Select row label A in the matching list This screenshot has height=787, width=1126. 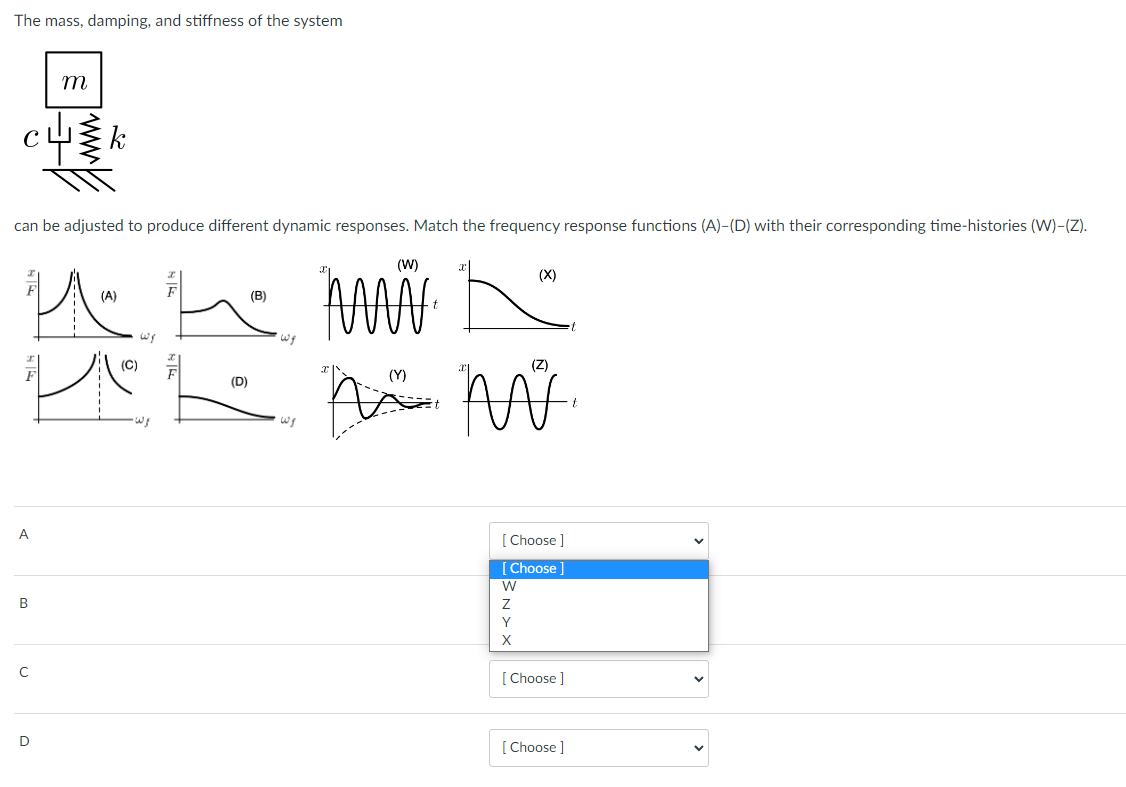point(23,535)
